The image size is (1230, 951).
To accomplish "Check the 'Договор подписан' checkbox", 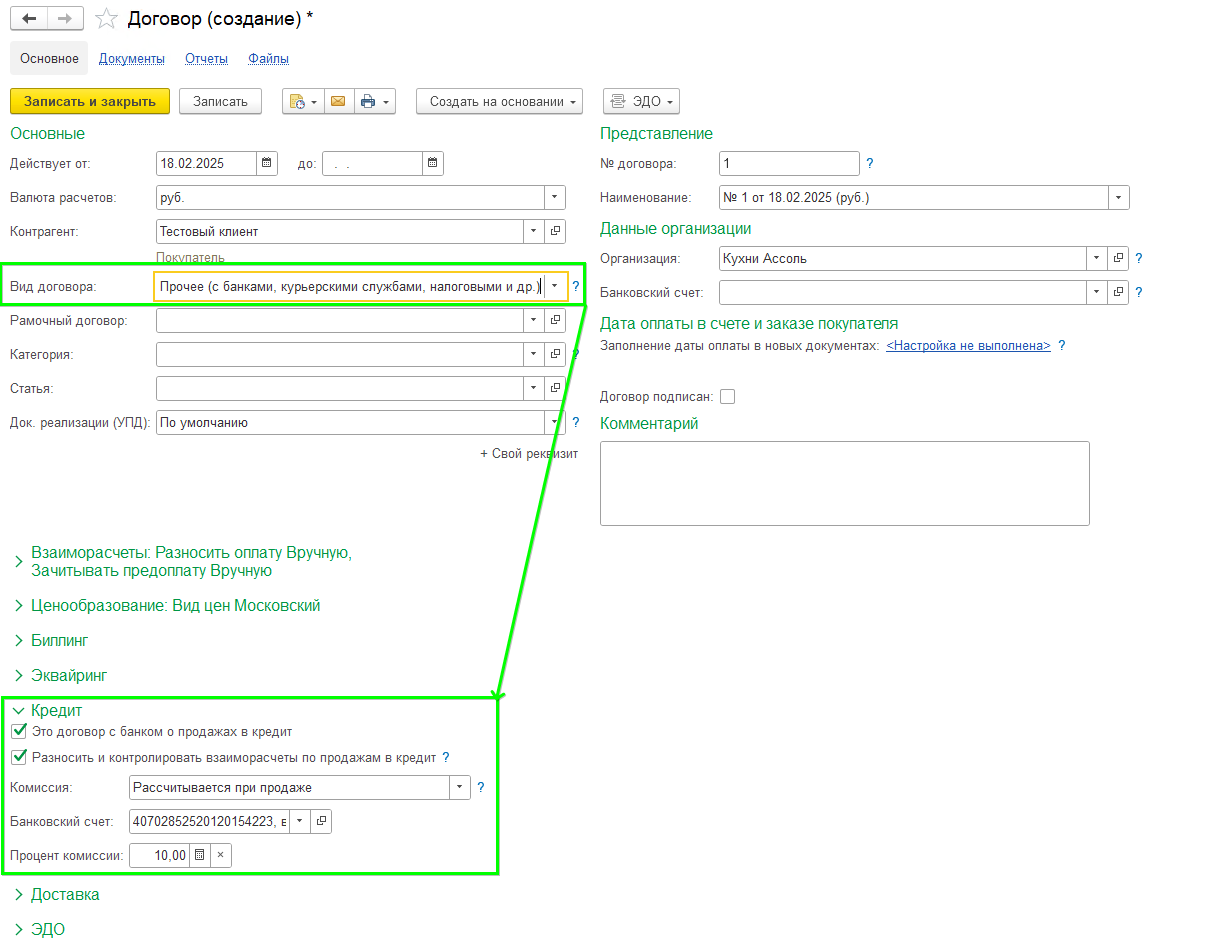I will coord(727,397).
